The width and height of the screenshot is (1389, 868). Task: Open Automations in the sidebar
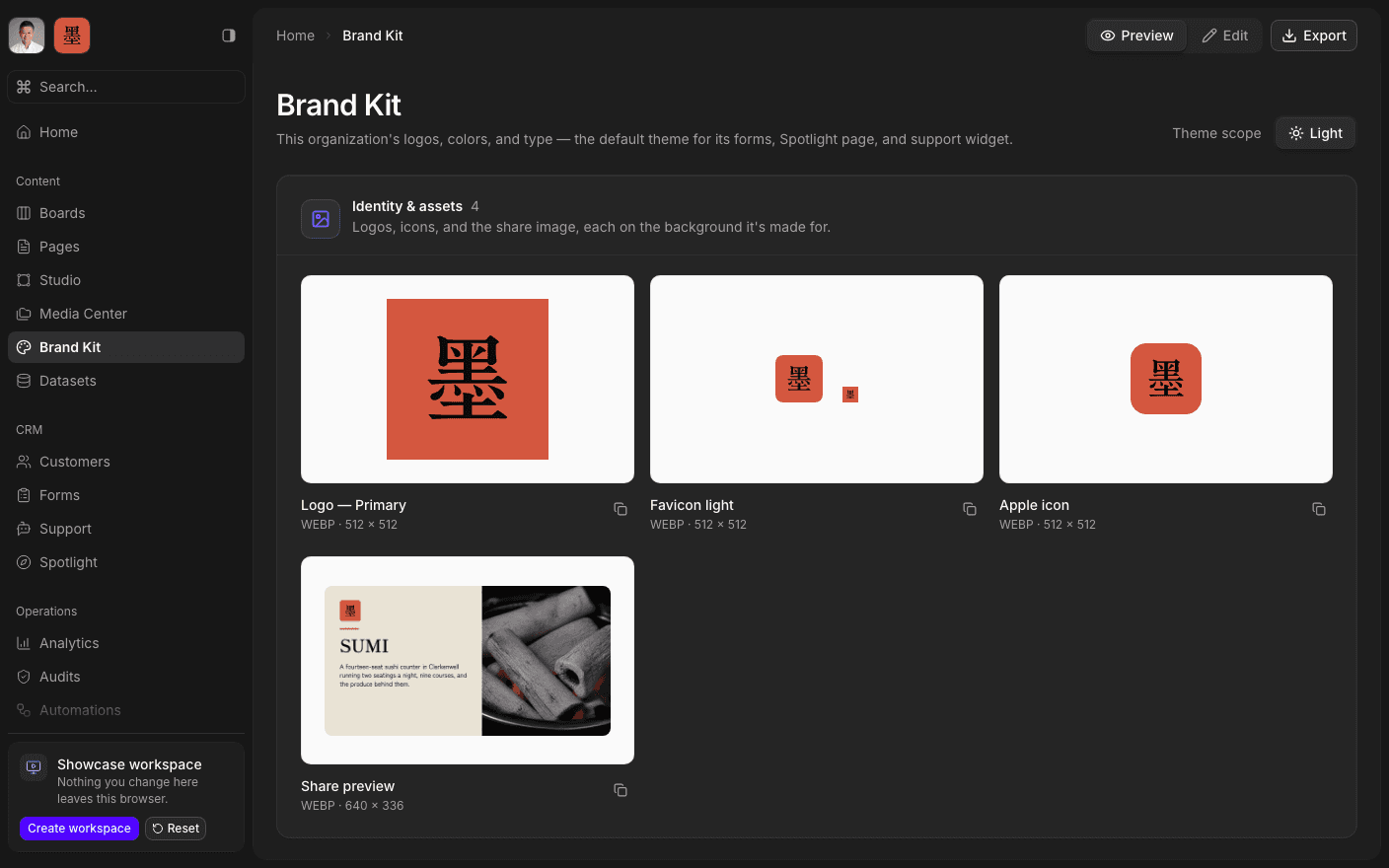[126, 710]
